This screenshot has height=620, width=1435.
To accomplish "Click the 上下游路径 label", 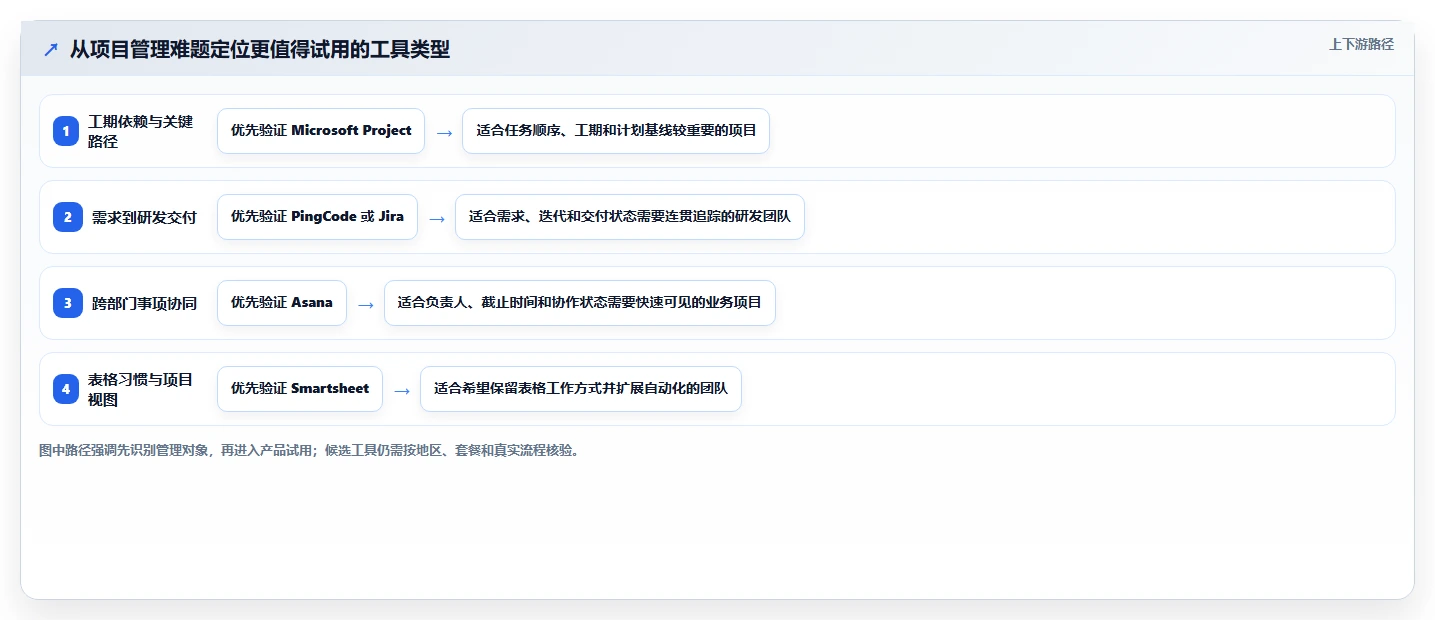I will tap(1361, 44).
